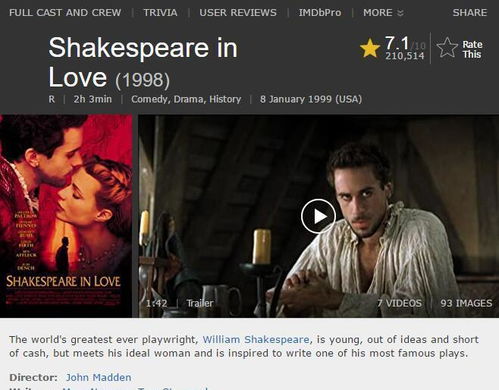Expand the MORE dropdown menu

click(x=383, y=13)
